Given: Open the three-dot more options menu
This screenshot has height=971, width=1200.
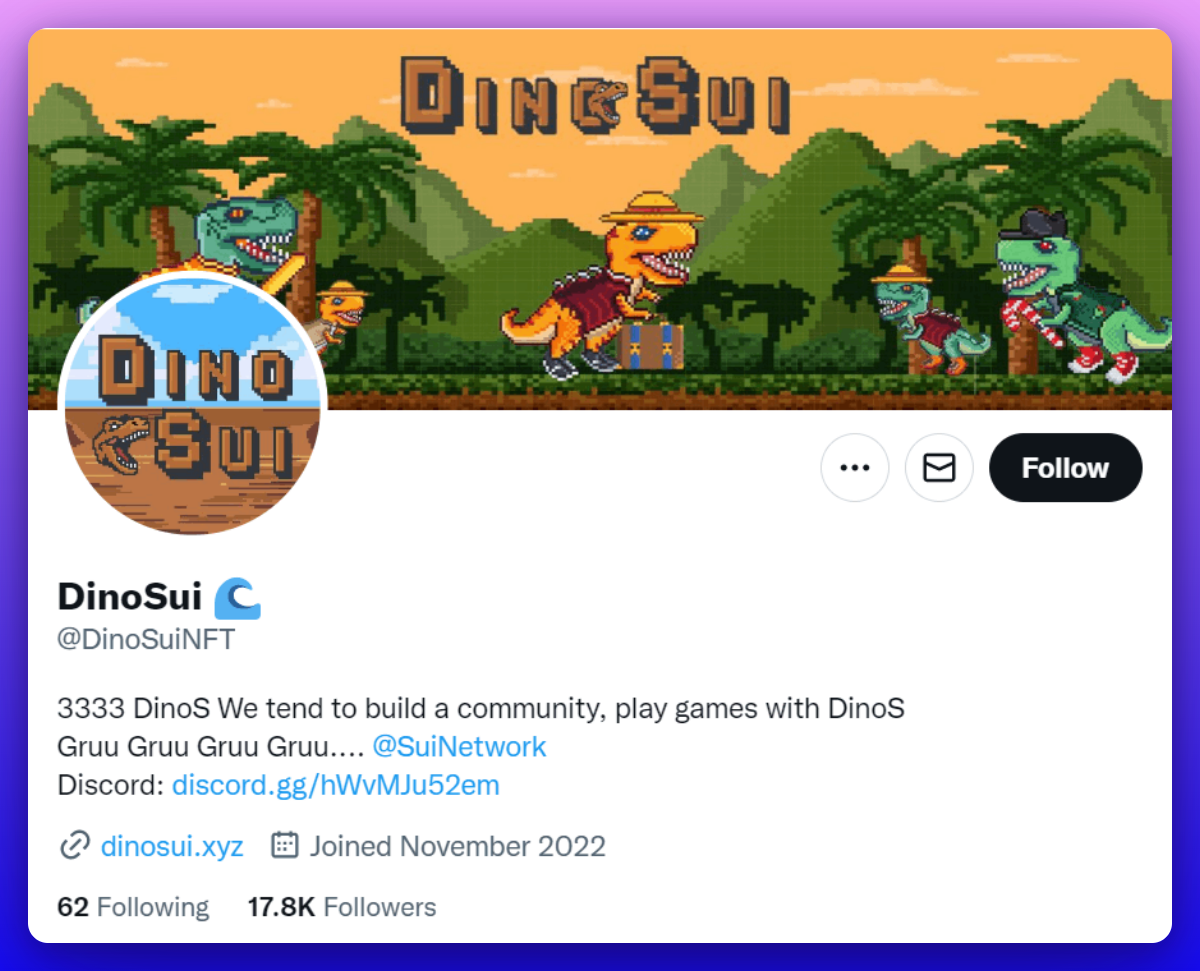Looking at the screenshot, I should (855, 467).
